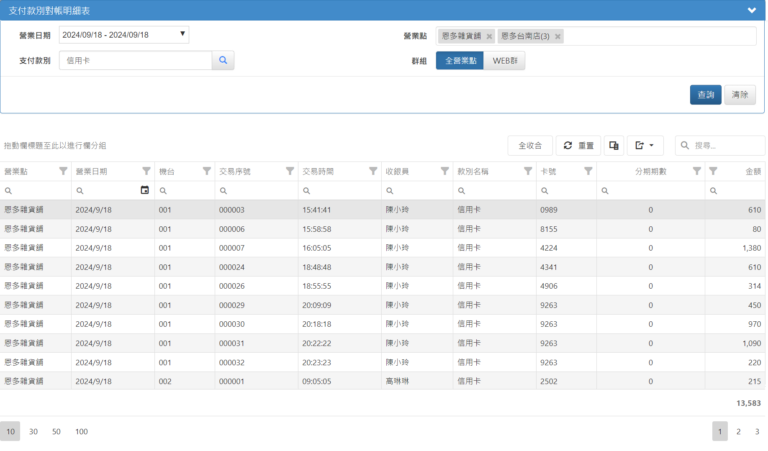Focus the 搜尋 search box
768x451 pixels.
tap(720, 145)
